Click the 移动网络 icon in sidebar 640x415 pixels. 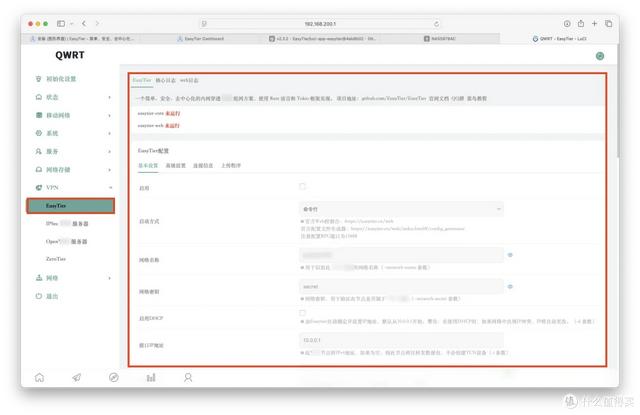coord(39,115)
